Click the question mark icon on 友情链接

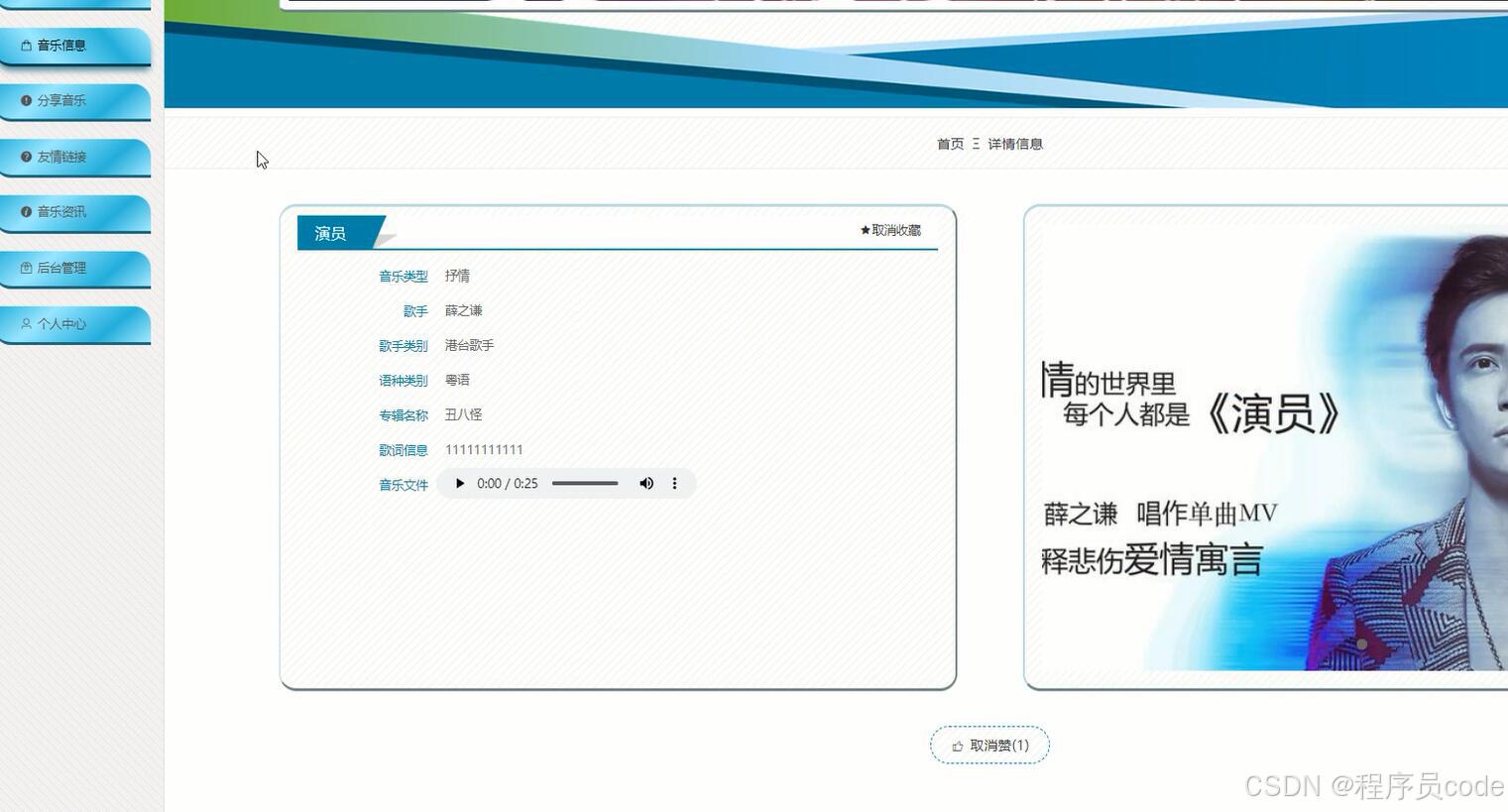24,156
